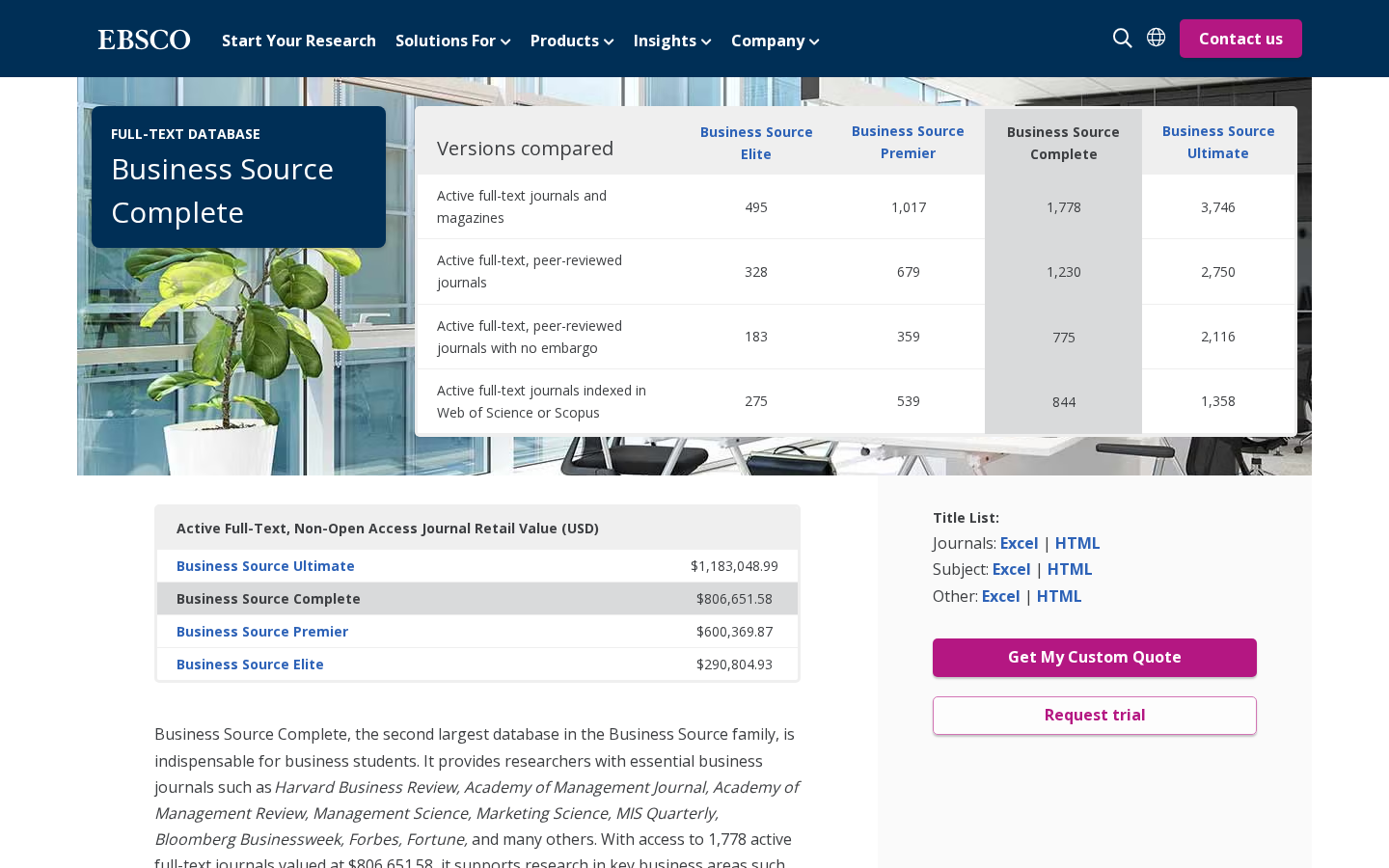Select the FULL-TEXT DATABASE label
Screen dimensions: 1389x868
tap(185, 134)
